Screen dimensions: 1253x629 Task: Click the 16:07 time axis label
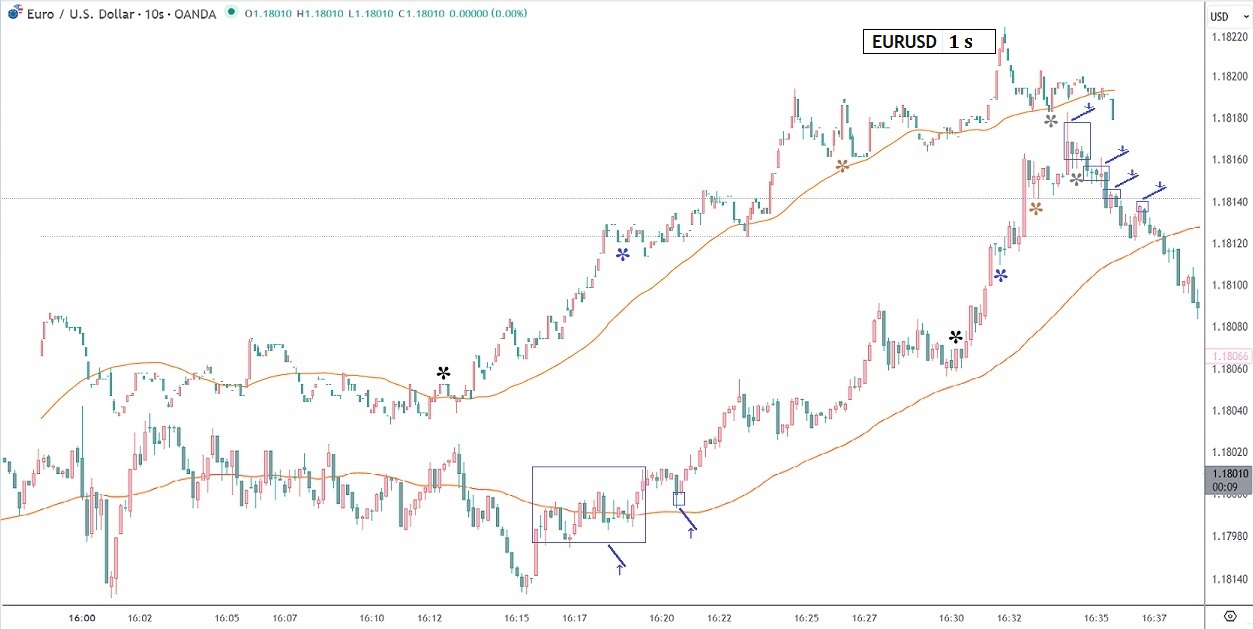coord(286,619)
